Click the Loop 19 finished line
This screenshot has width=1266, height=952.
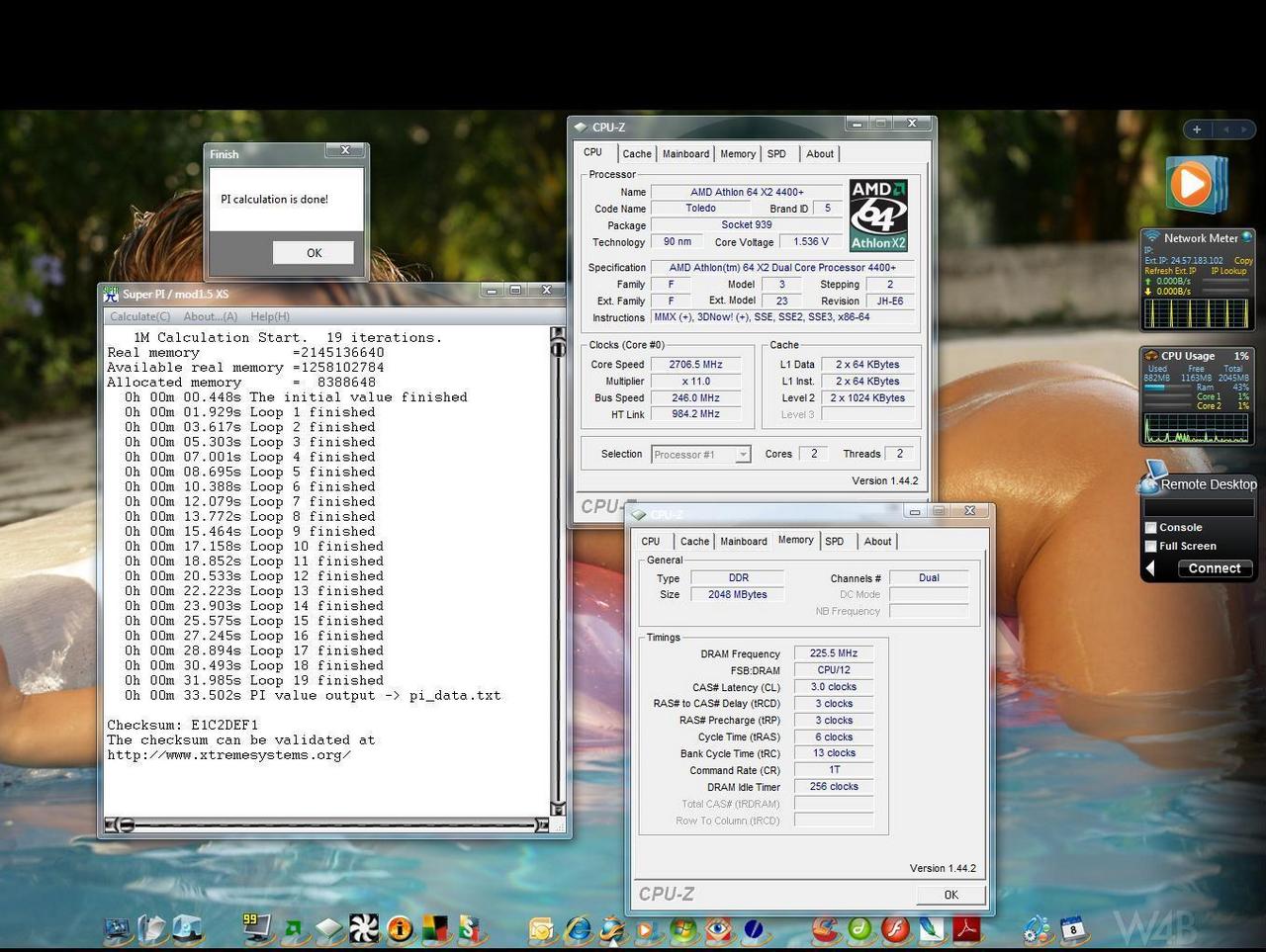254,681
